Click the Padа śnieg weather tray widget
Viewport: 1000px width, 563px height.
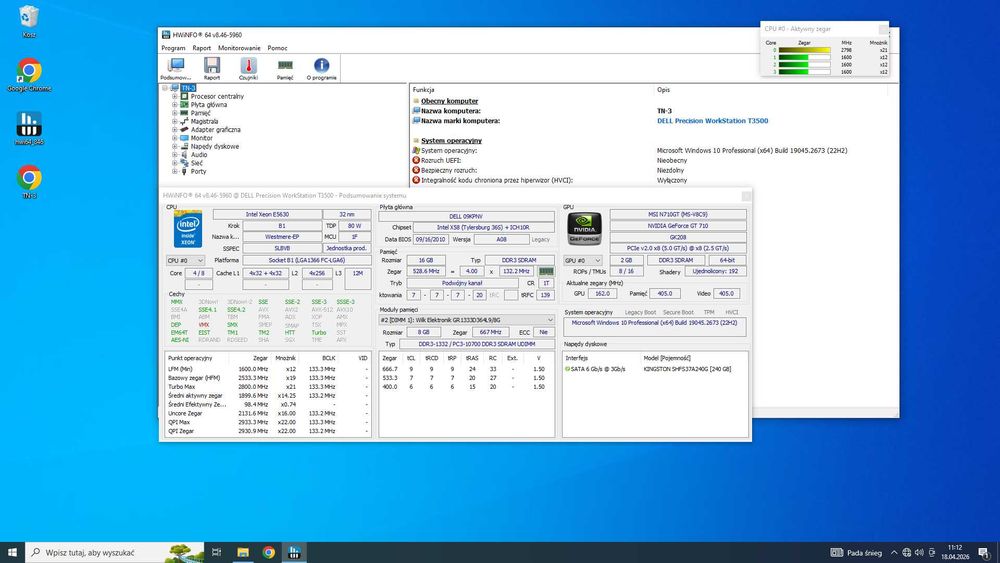tap(856, 553)
